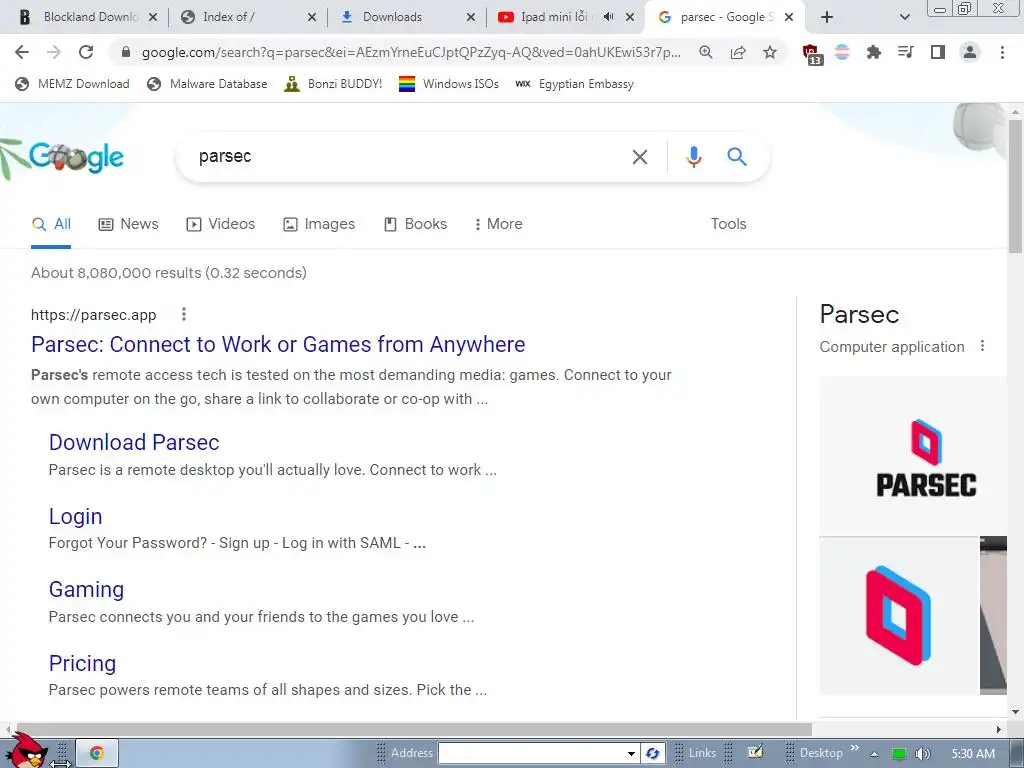The width and height of the screenshot is (1024, 768).
Task: Click the zoom magnifier icon in address bar
Action: [x=705, y=52]
